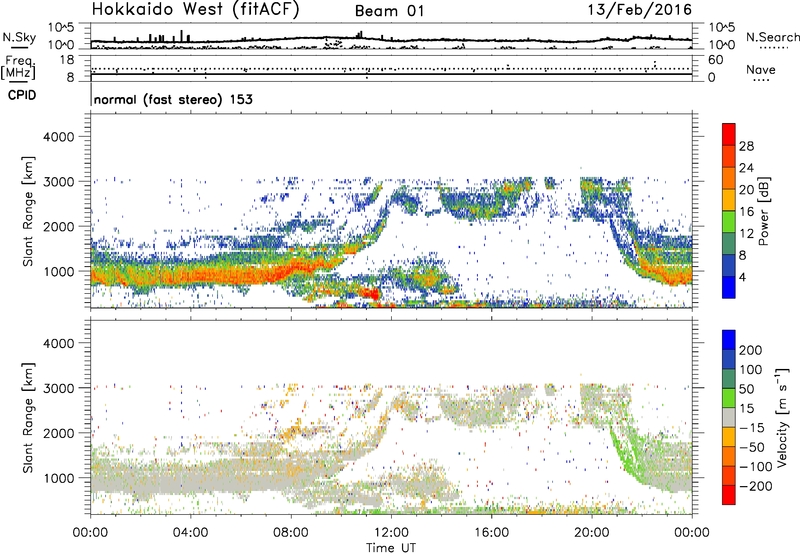Click the 'CPID' label
800x554 pixels.
pos(22,95)
